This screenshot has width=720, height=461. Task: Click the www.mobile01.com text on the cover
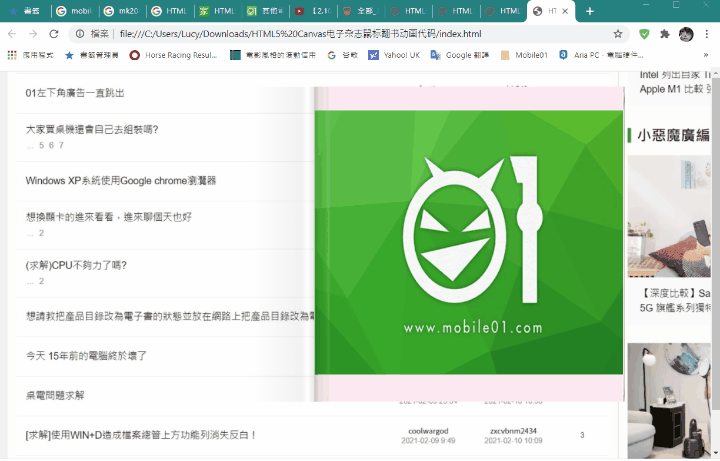[x=473, y=328]
